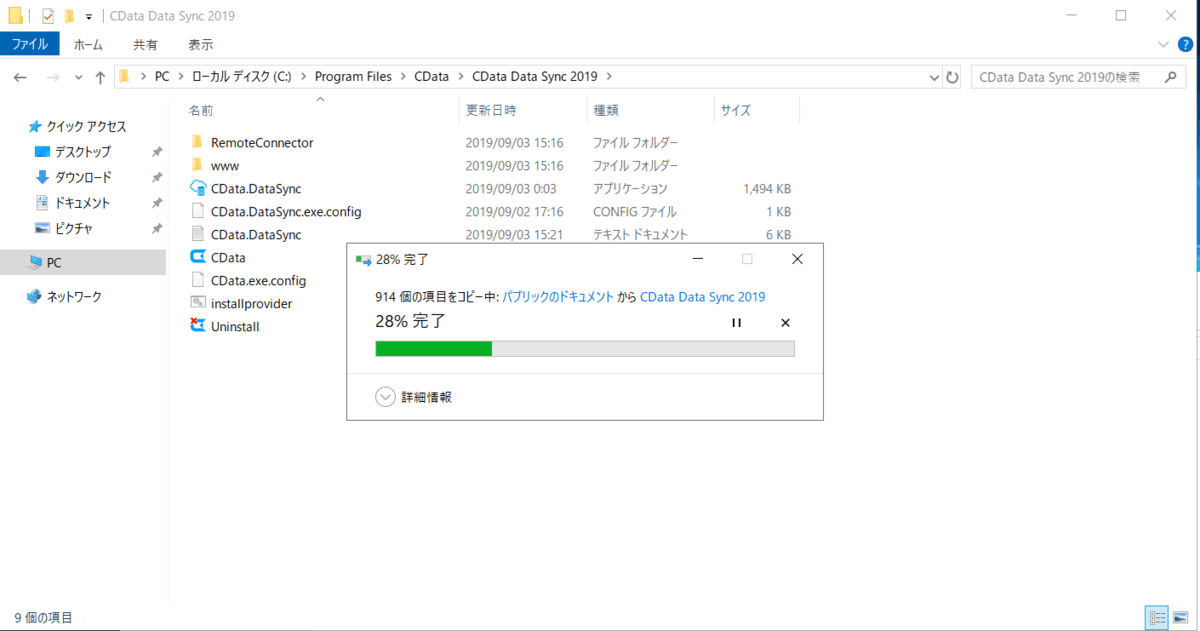
Task: Expand the address bar history dropdown
Action: (x=934, y=77)
